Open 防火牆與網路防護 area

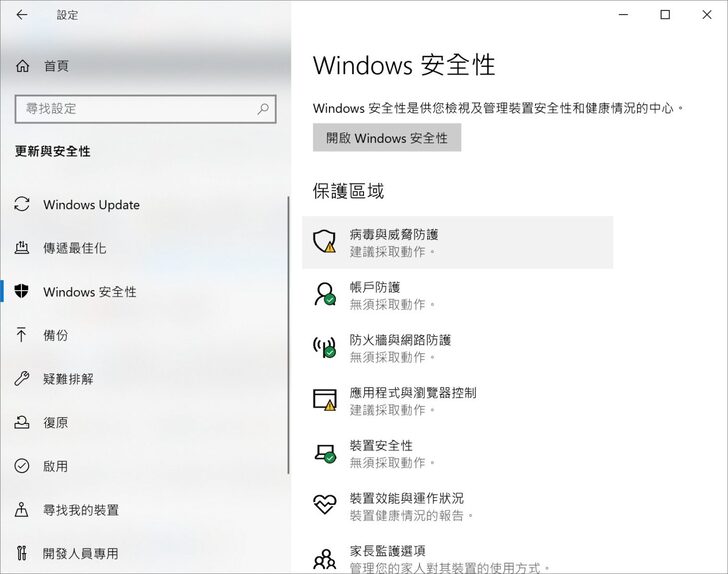click(x=457, y=348)
